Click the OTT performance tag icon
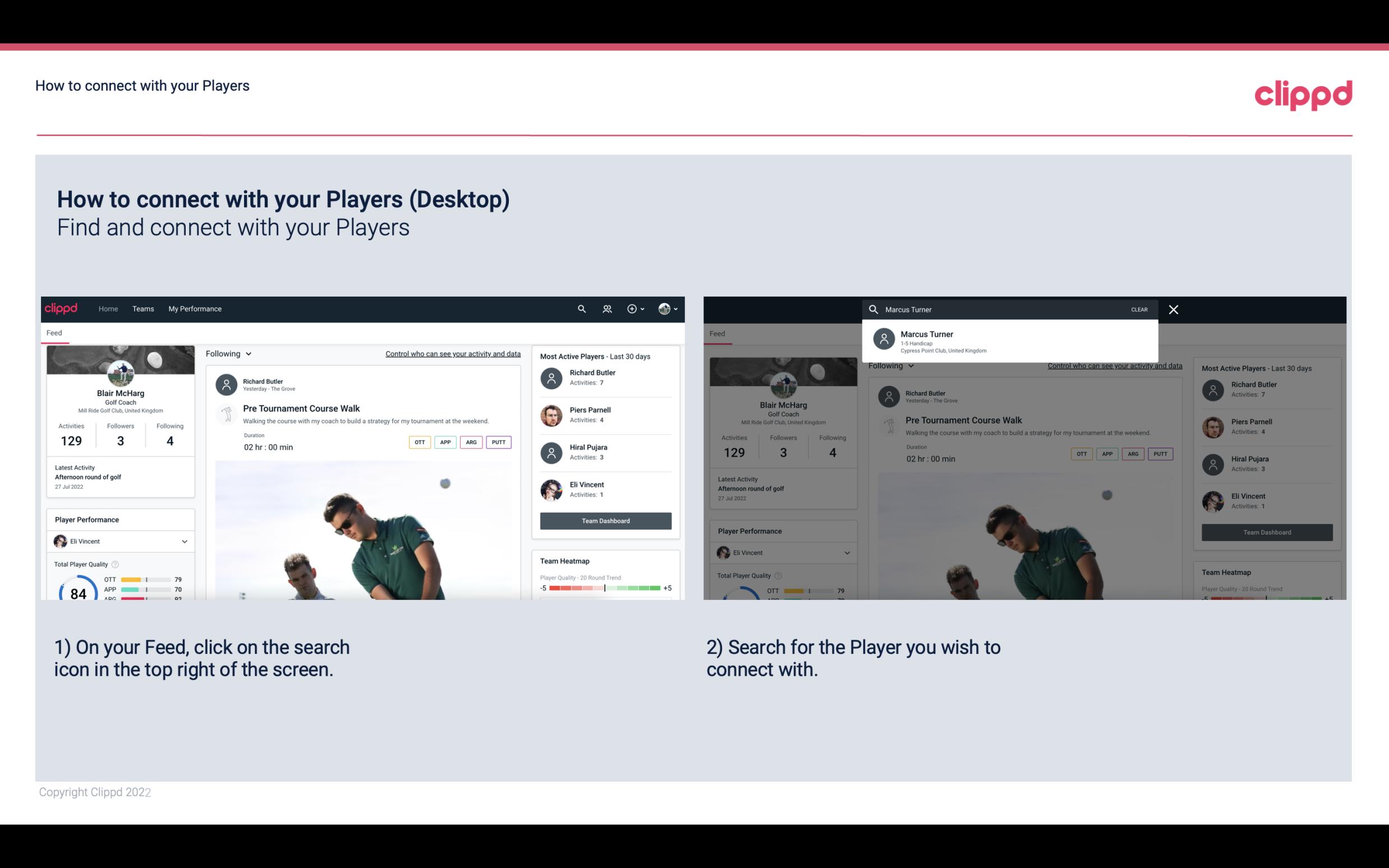 419,441
